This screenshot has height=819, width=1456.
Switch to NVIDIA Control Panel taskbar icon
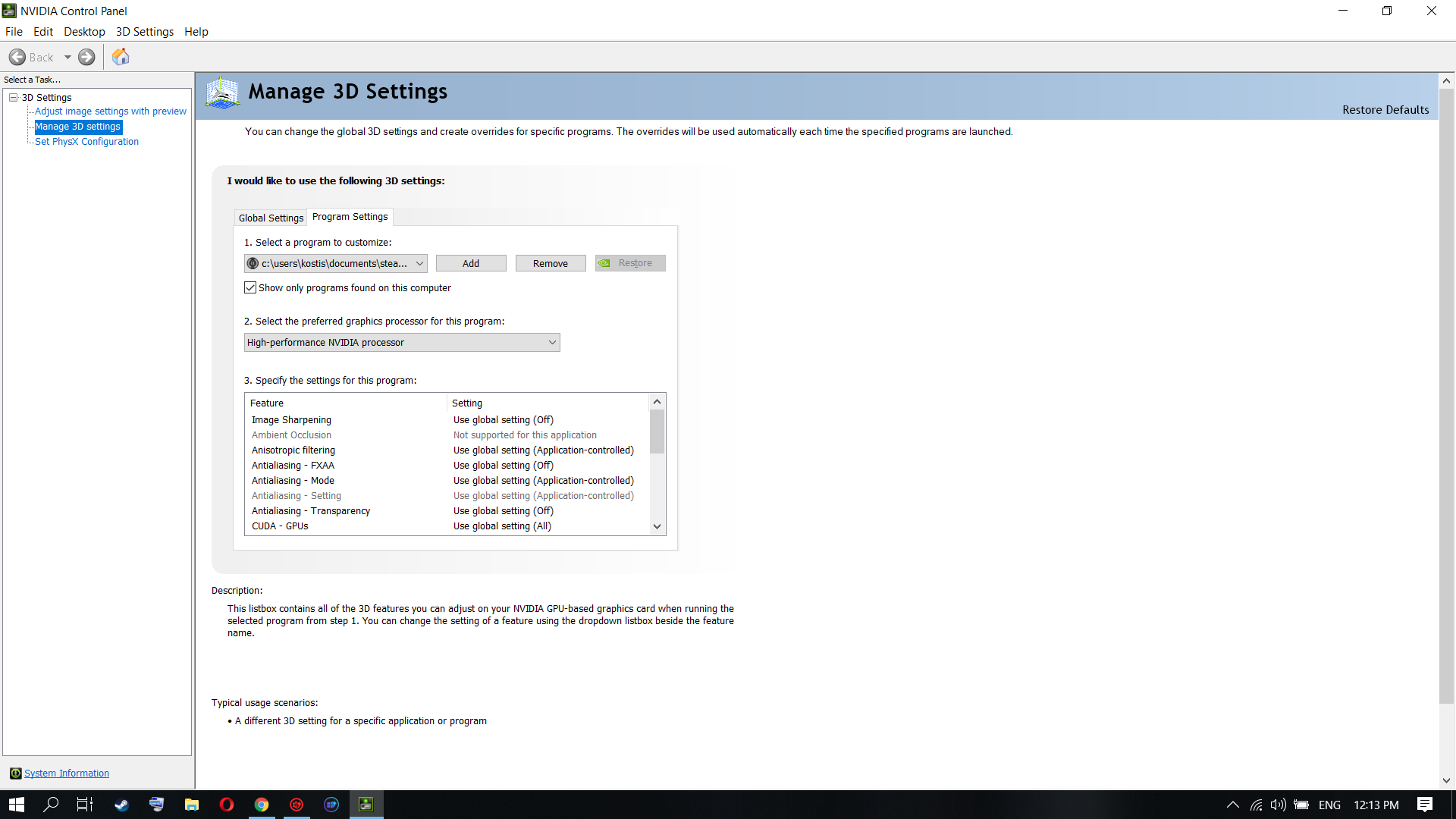366,805
